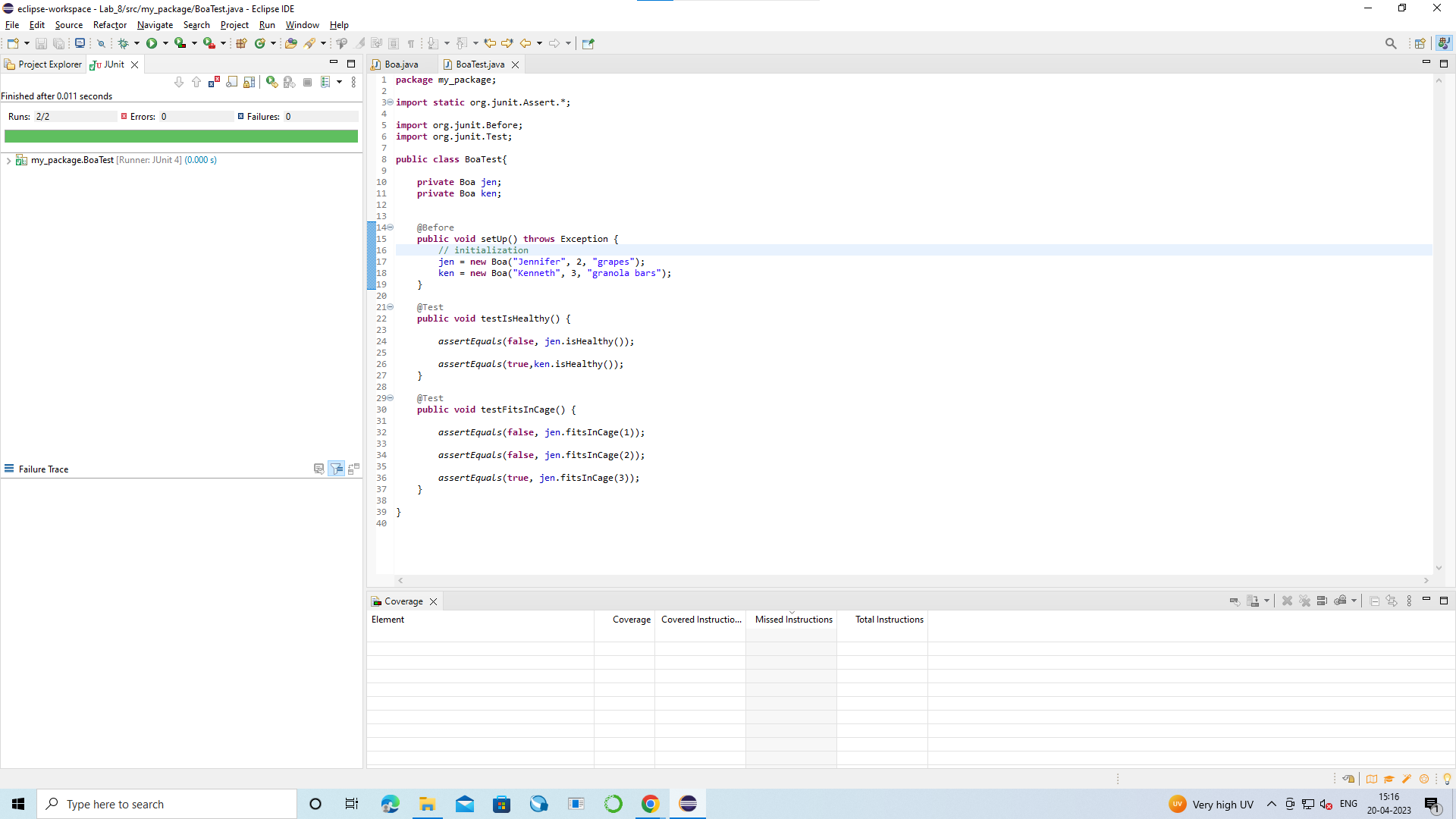The height and width of the screenshot is (819, 1456).
Task: Click Windows search box in taskbar
Action: point(167,804)
